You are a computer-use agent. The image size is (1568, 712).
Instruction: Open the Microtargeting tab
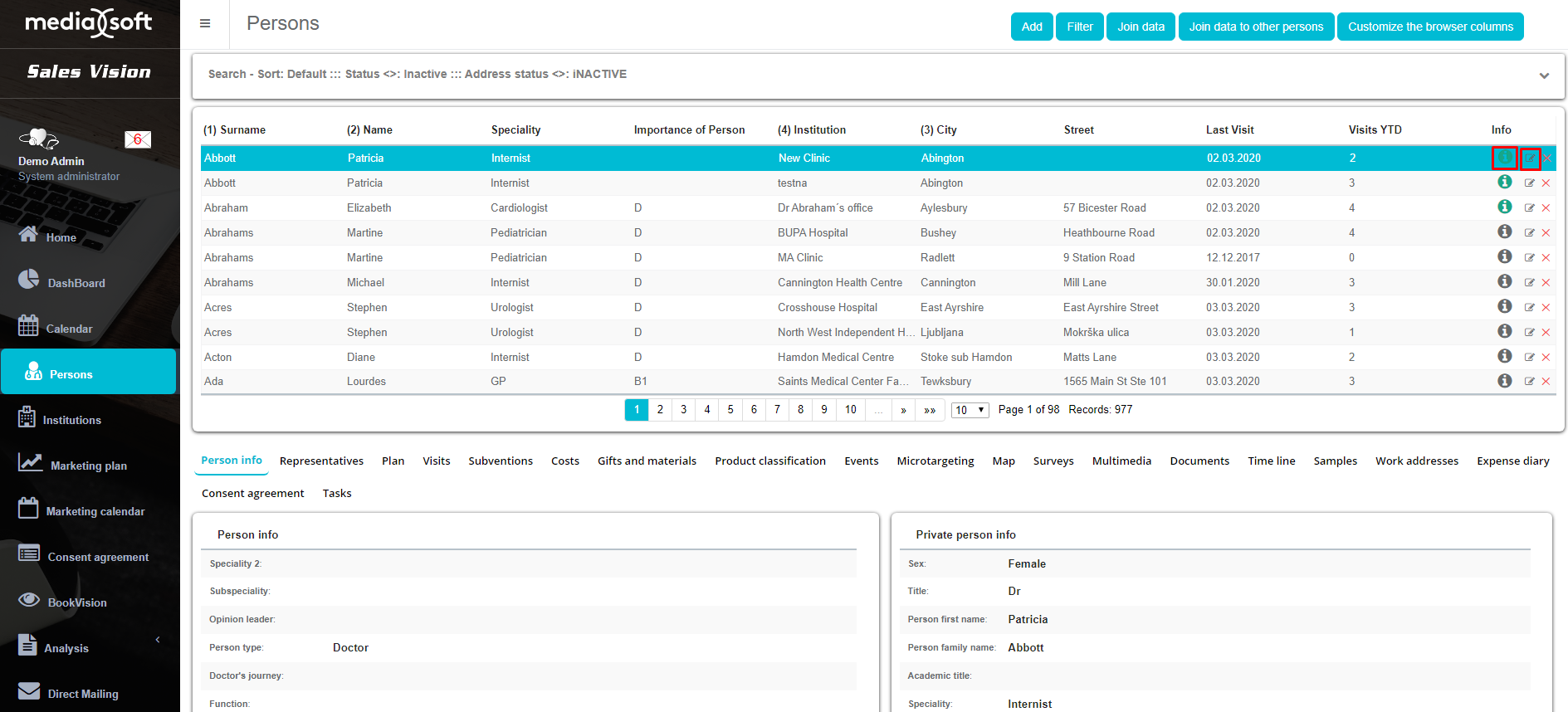935,461
